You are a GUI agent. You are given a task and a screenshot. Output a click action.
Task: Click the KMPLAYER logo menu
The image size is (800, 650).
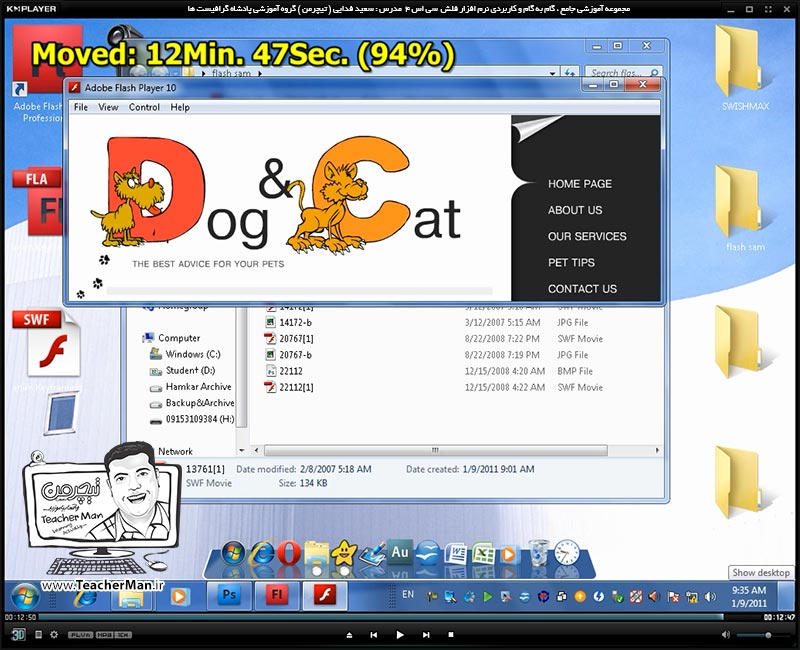(32, 9)
